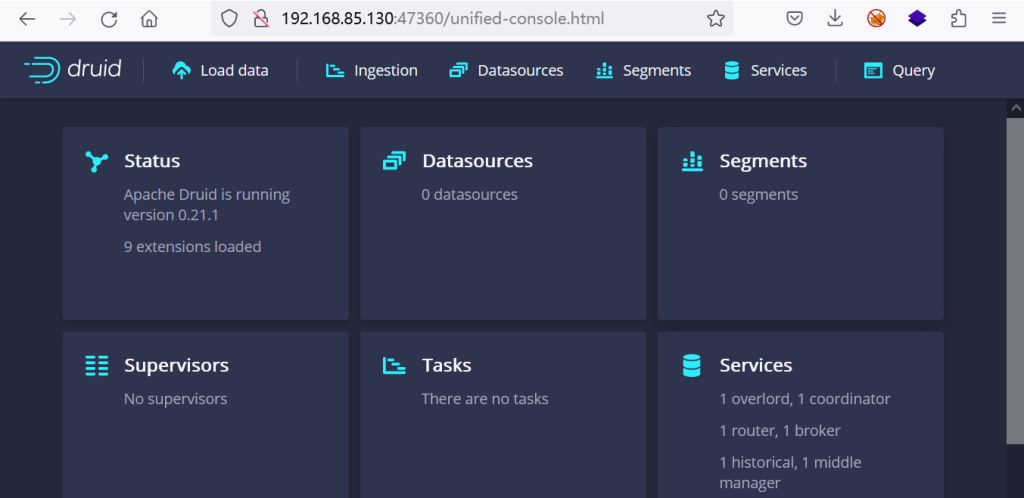Click '1 router, 1 broker' text
1024x498 pixels.
tap(780, 431)
